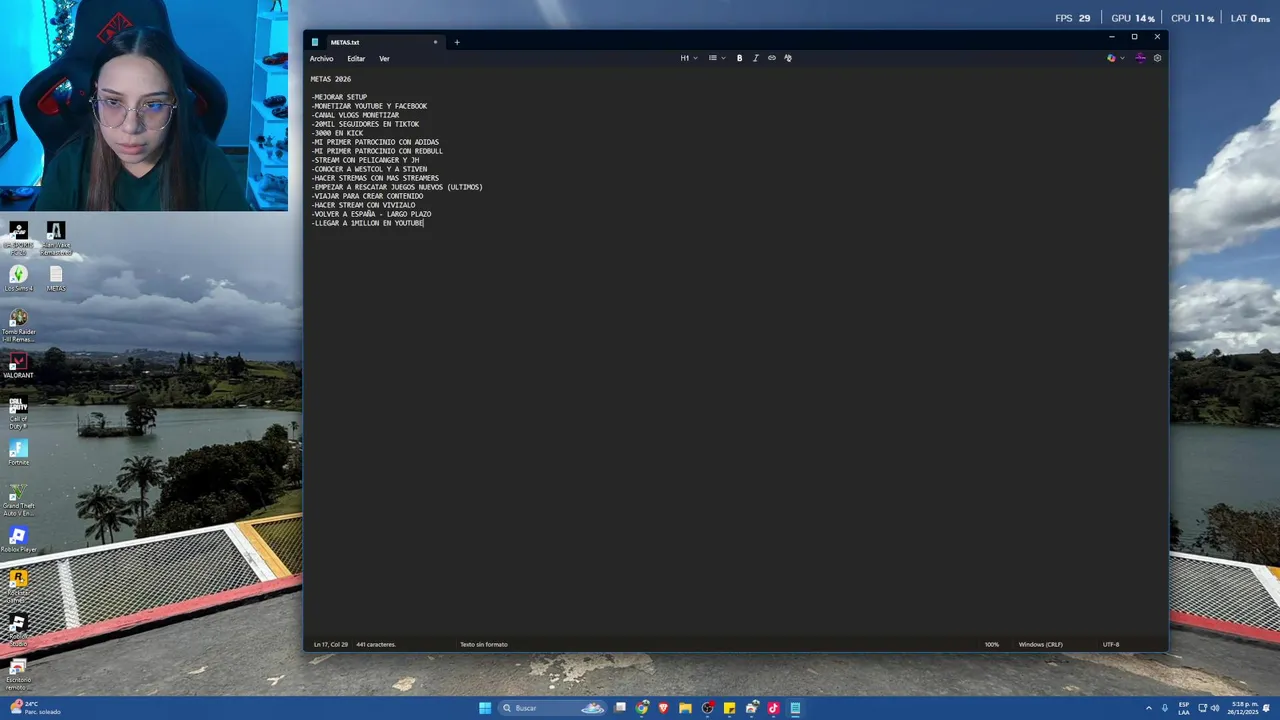Open the Archivo menu
This screenshot has height=720, width=1280.
tap(321, 59)
